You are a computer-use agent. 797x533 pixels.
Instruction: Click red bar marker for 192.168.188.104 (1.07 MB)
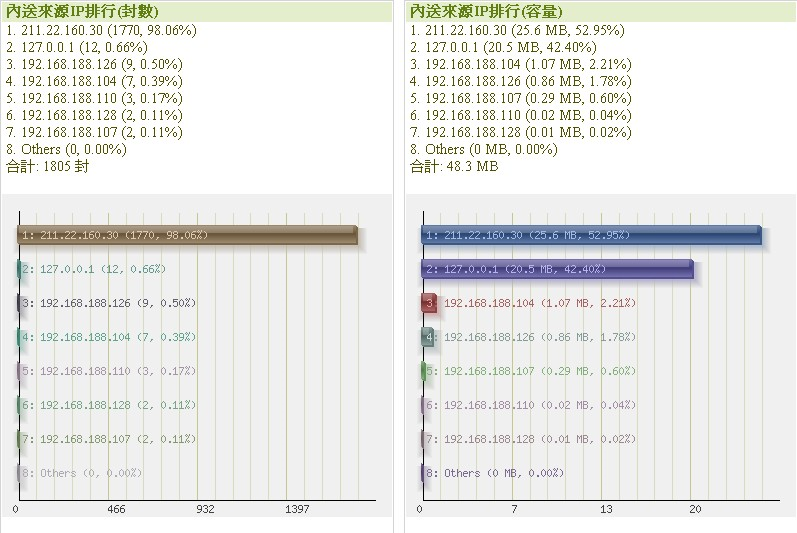pyautogui.click(x=429, y=303)
